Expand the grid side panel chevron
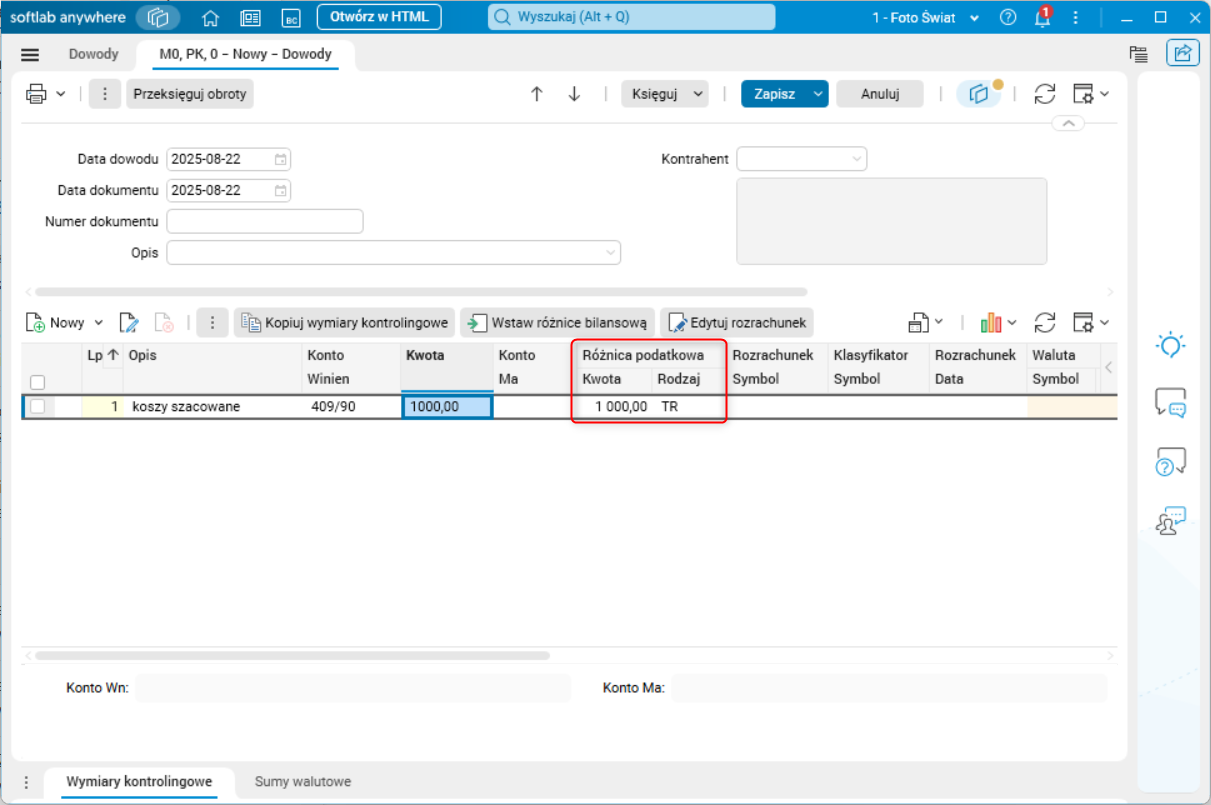The height and width of the screenshot is (805, 1211). point(1108,368)
